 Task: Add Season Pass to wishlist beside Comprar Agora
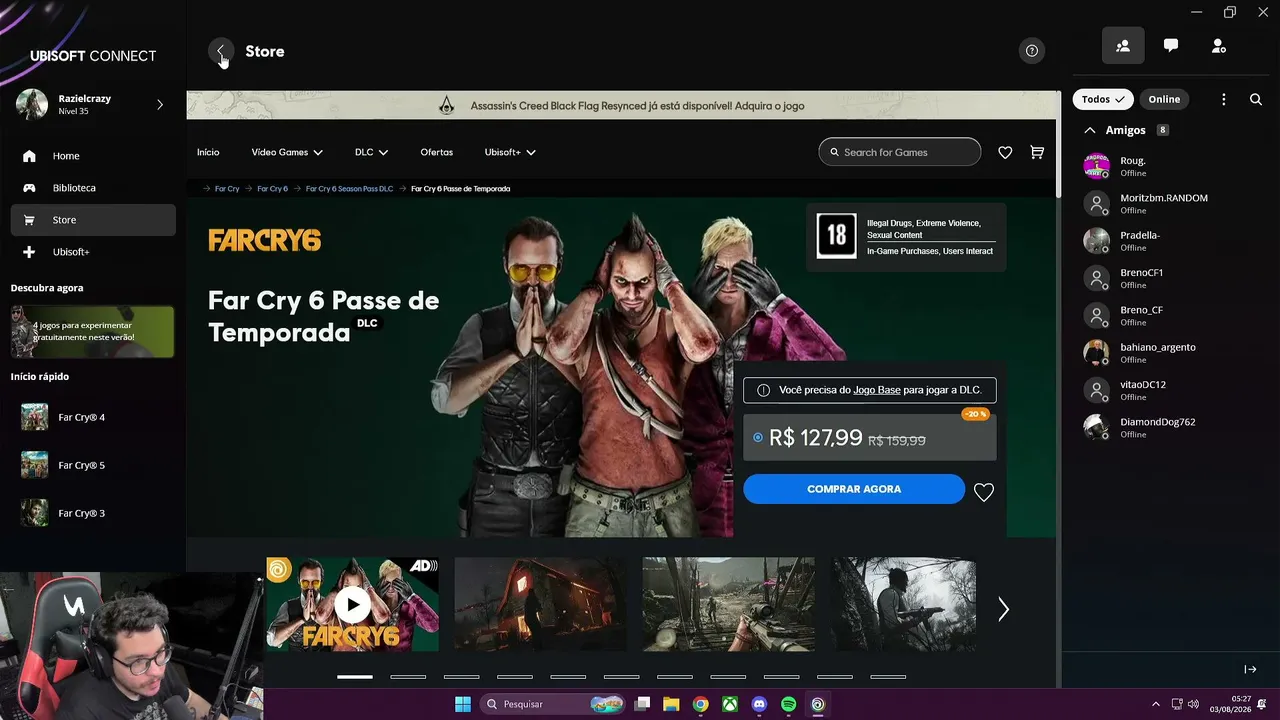984,492
